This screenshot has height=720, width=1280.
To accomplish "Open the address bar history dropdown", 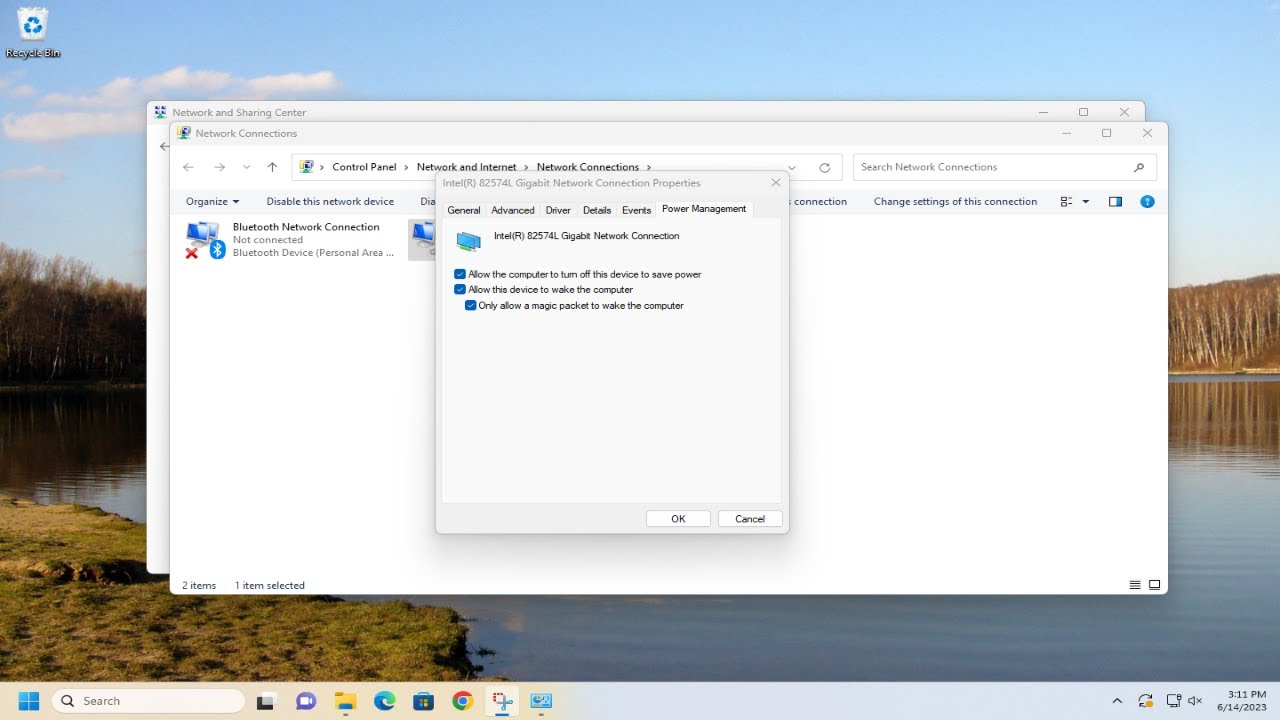I will coord(792,167).
